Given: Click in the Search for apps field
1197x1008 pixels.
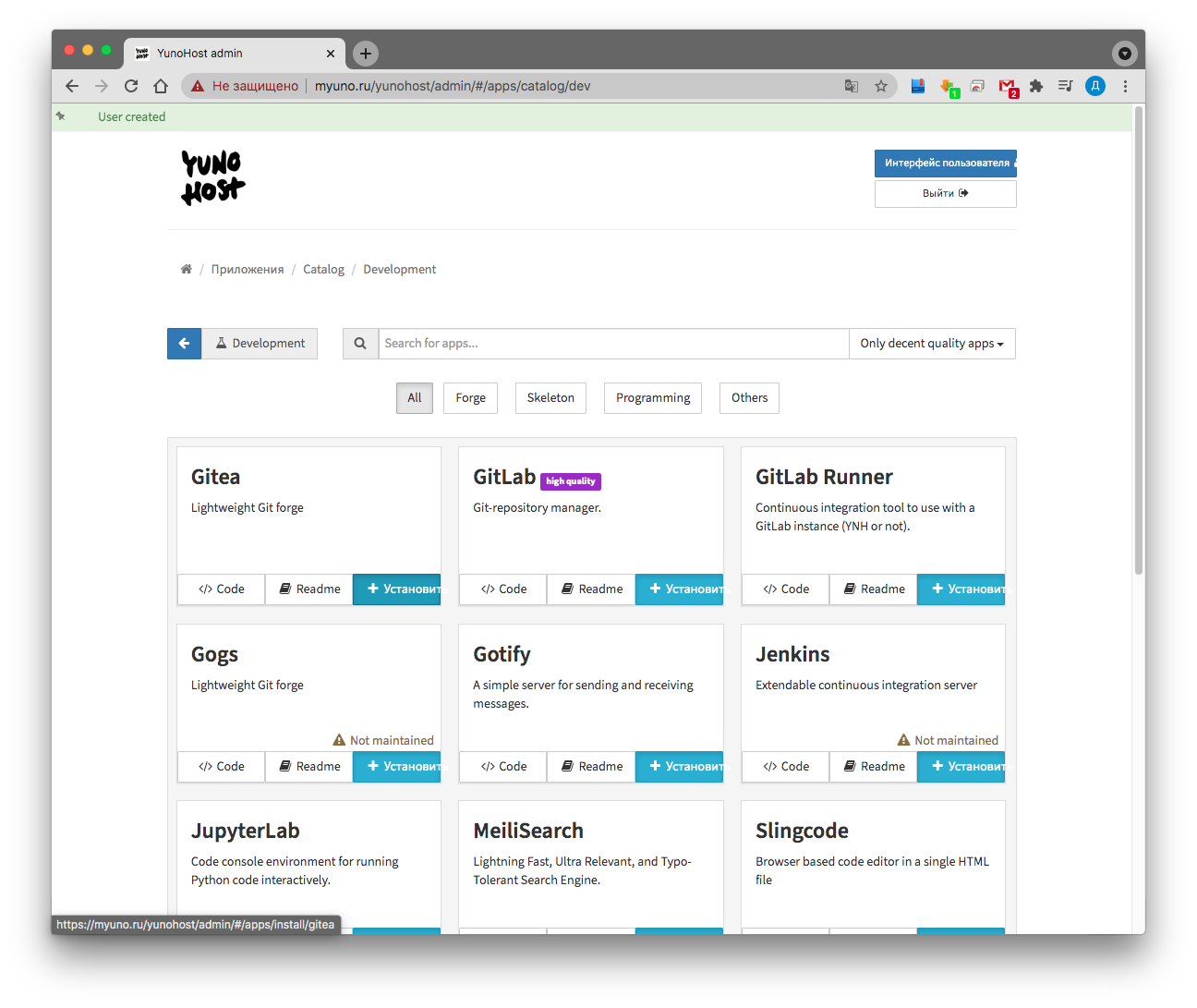Looking at the screenshot, I should point(613,344).
